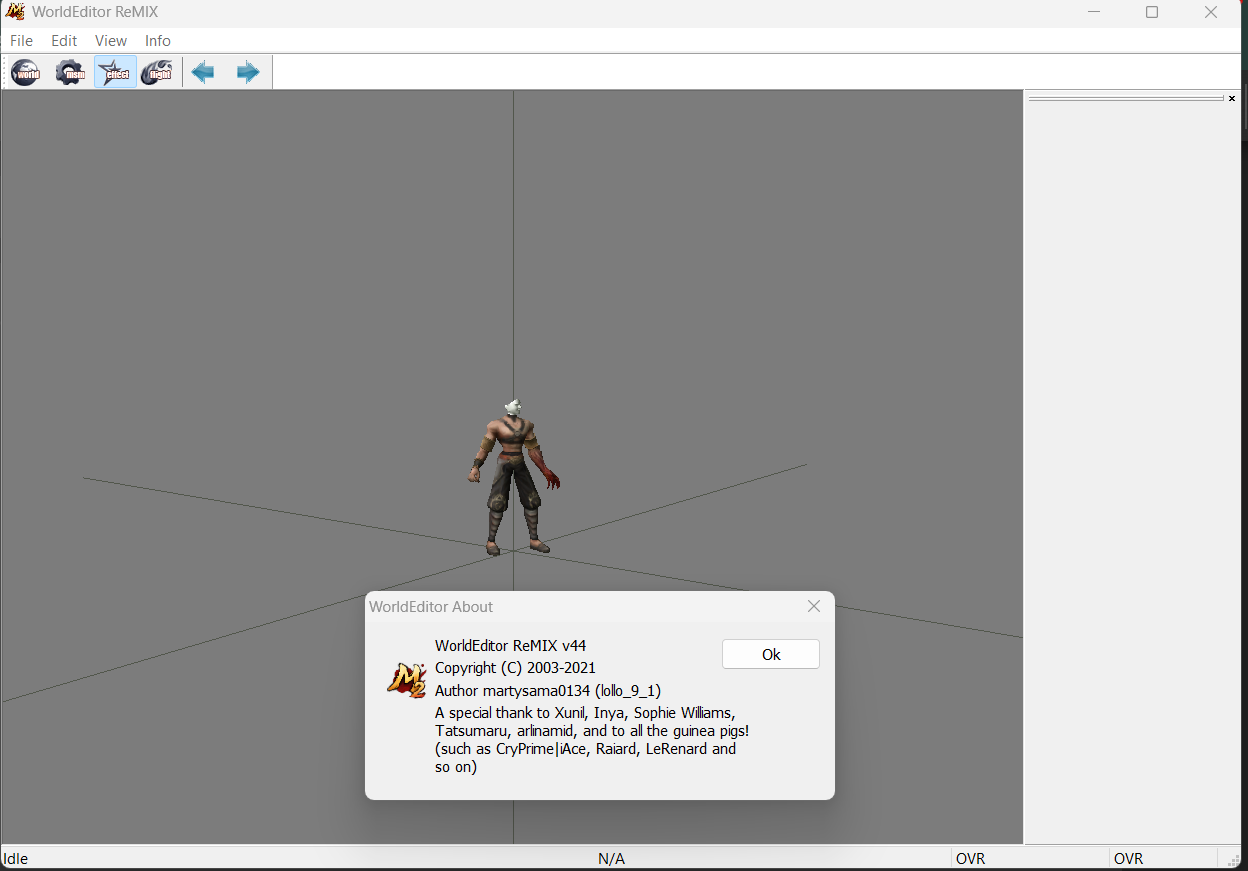Open the Info menu

[x=157, y=40]
